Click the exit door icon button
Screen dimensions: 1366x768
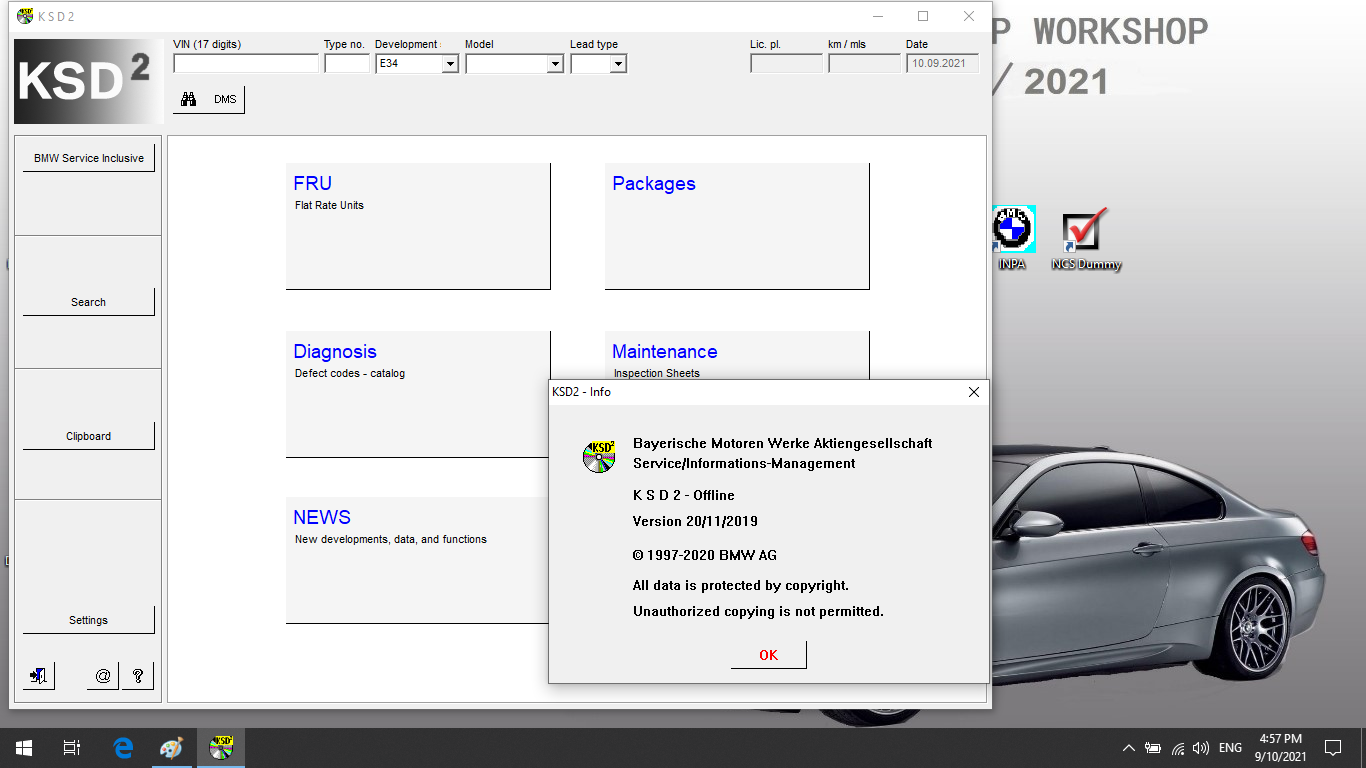(39, 676)
